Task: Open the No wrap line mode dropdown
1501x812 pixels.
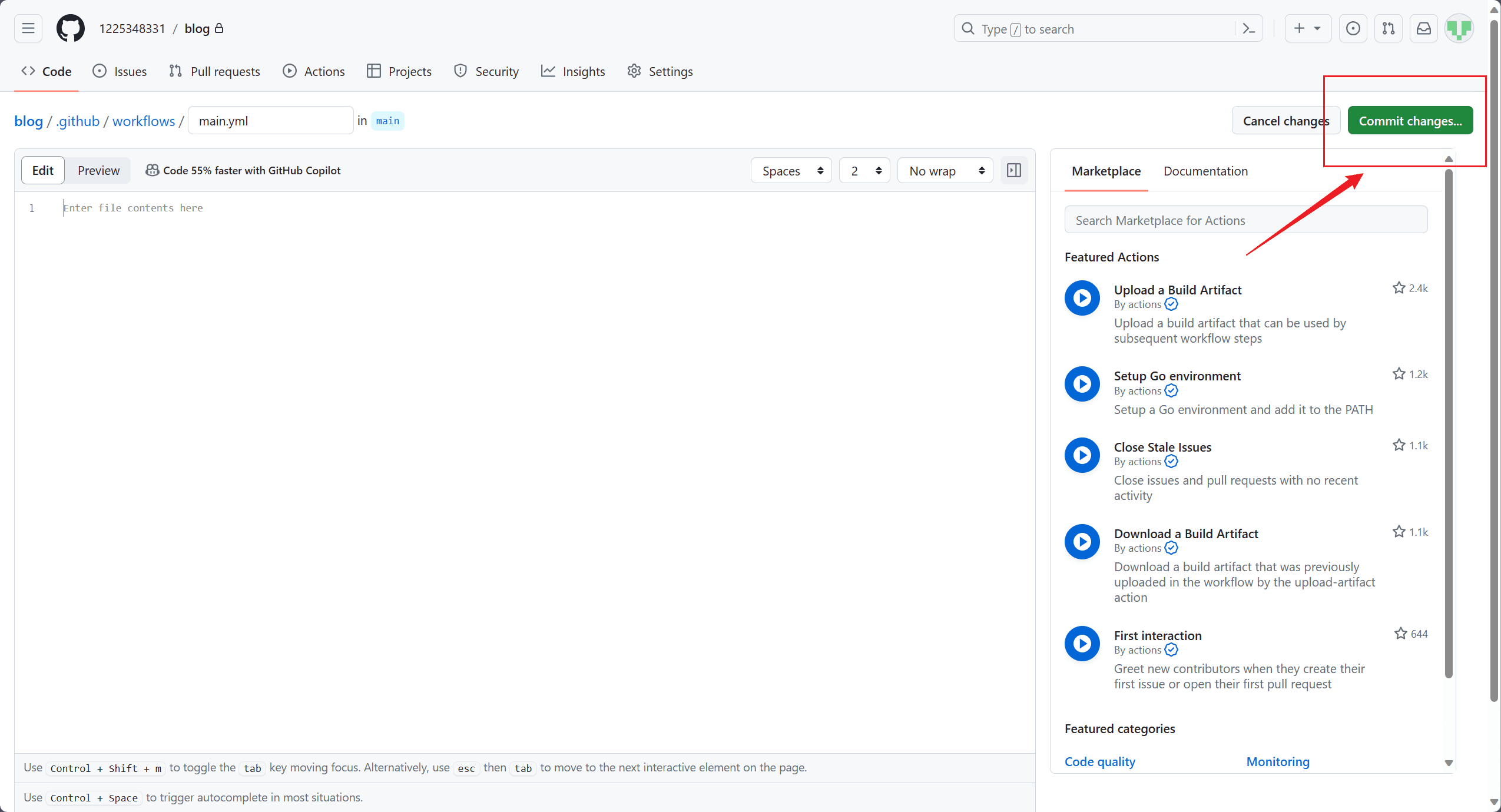Action: click(945, 171)
